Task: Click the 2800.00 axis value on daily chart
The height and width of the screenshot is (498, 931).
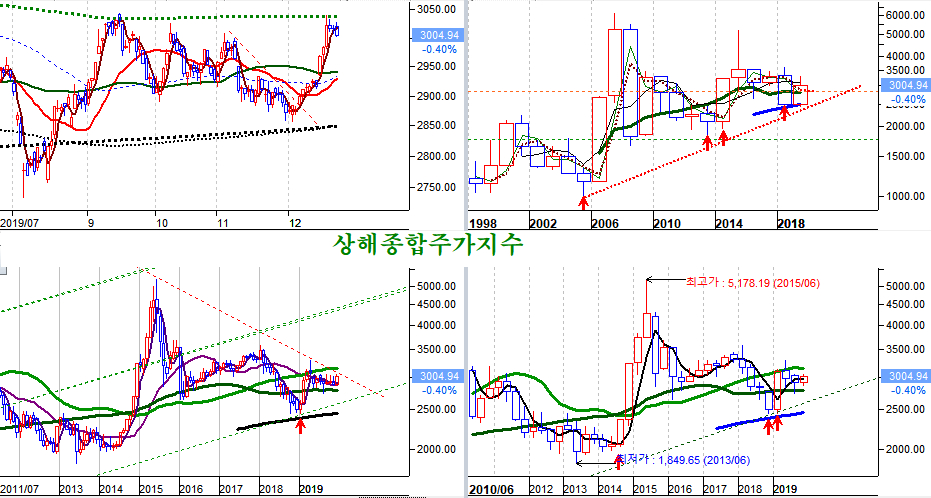Action: click(x=436, y=156)
